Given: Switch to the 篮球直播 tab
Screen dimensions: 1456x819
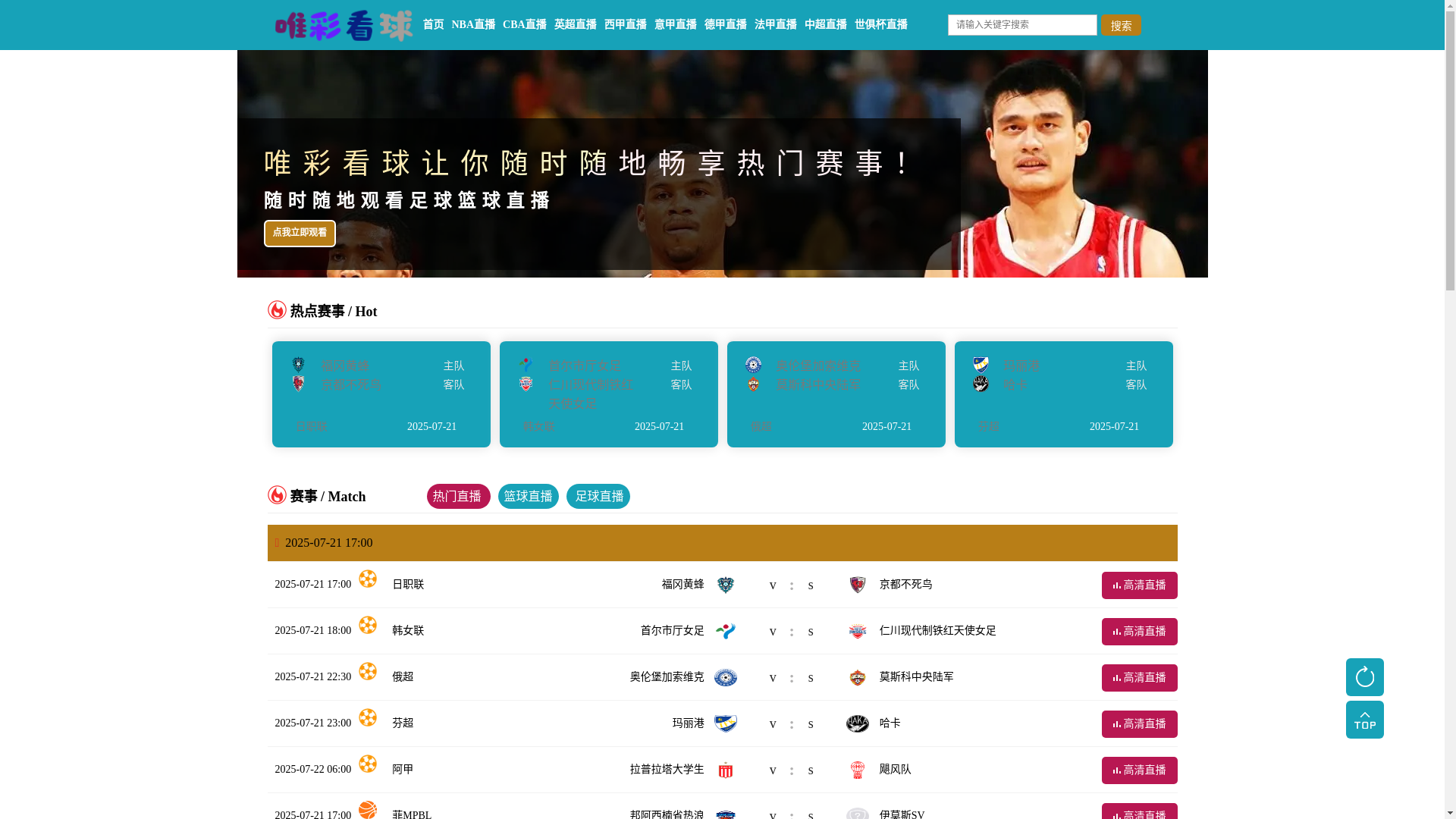Looking at the screenshot, I should [529, 497].
